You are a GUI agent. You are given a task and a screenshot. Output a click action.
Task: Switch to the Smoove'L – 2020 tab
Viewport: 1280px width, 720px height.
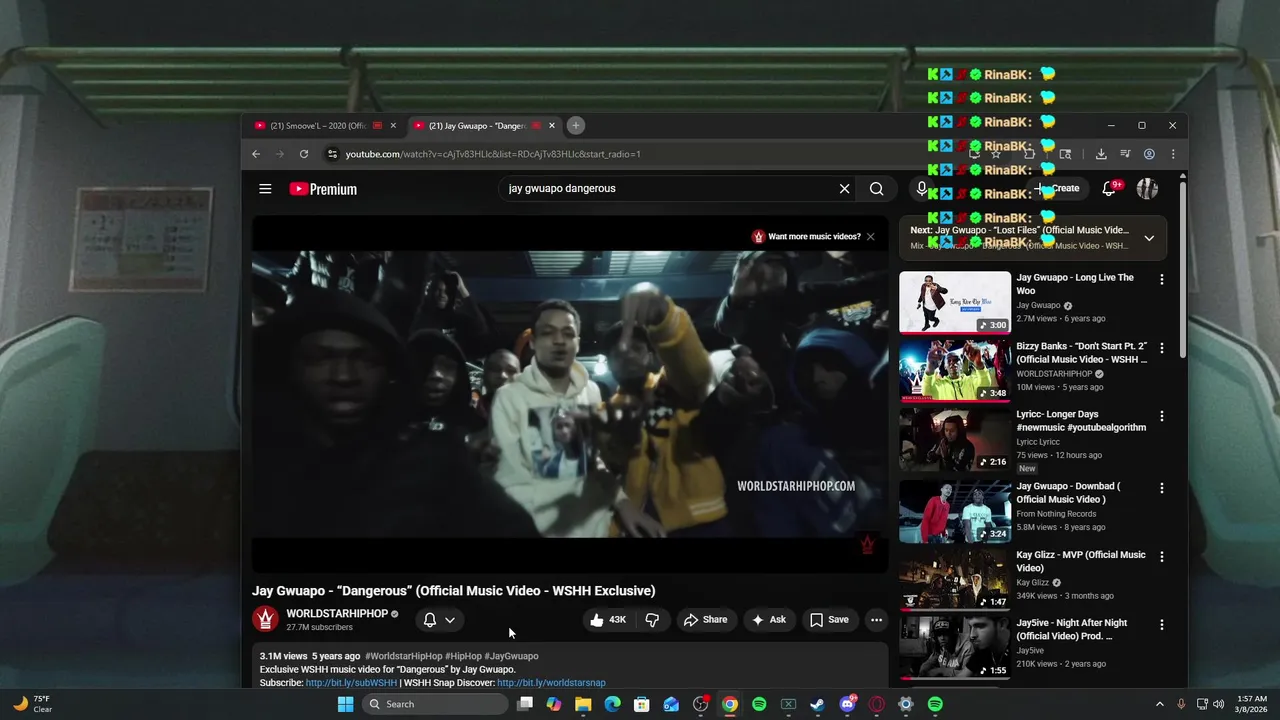click(x=318, y=126)
